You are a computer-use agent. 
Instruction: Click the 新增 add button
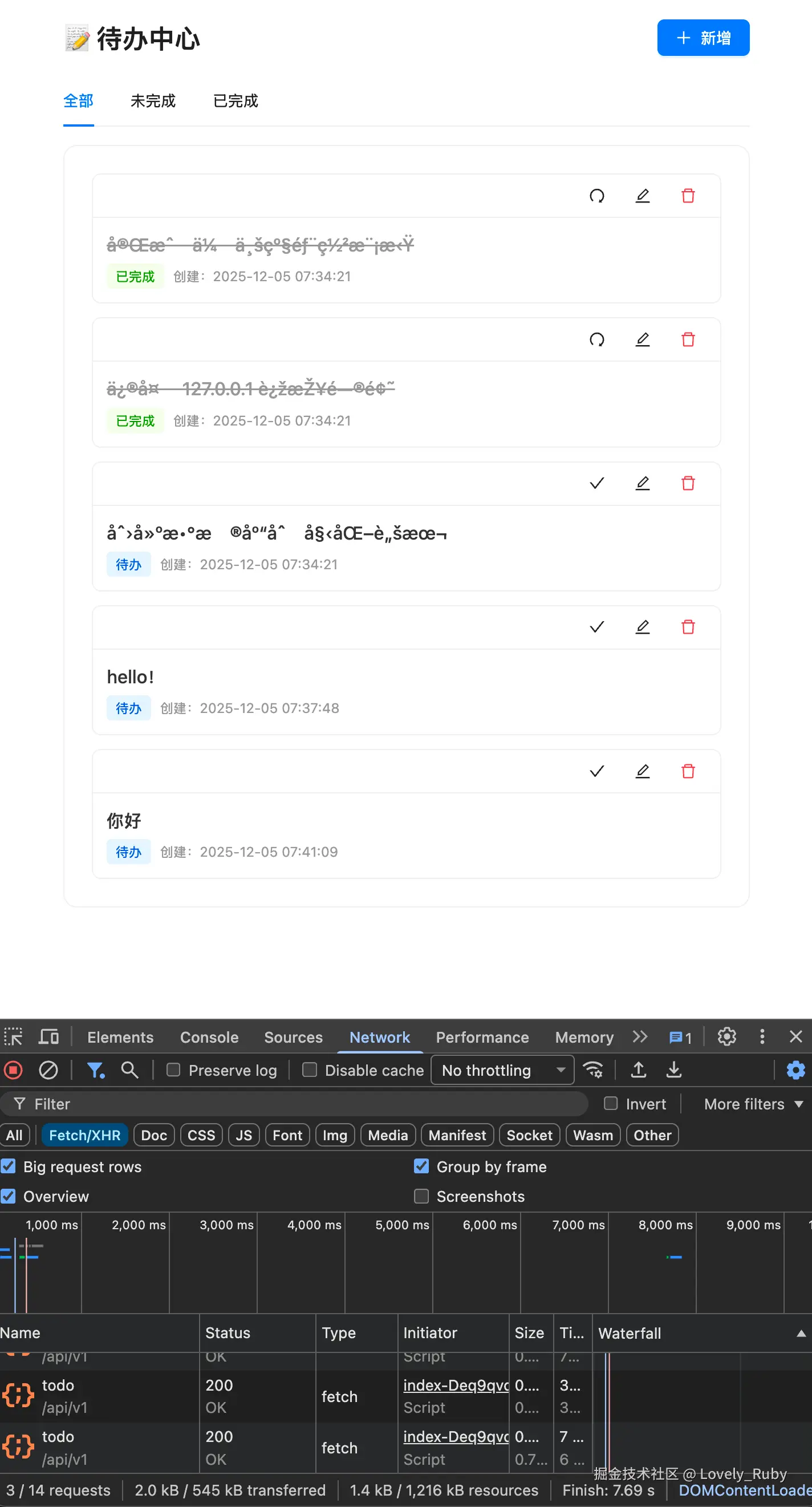(703, 38)
